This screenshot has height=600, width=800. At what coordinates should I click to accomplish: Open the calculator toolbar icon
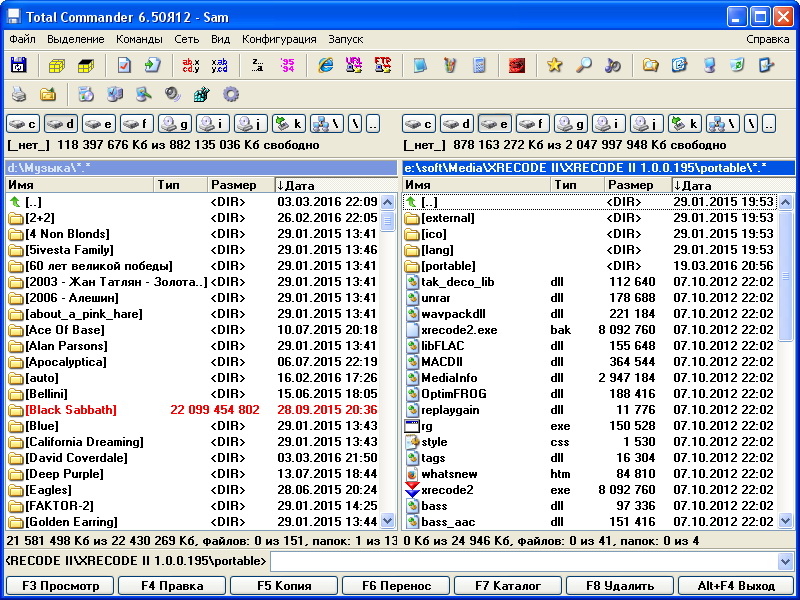480,65
